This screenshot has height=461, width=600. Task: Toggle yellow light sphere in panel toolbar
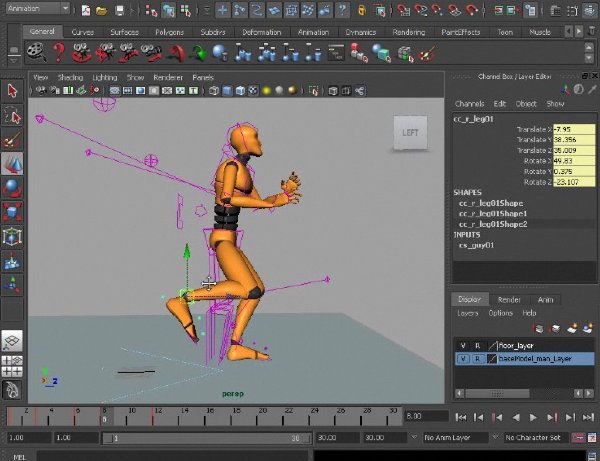point(267,91)
